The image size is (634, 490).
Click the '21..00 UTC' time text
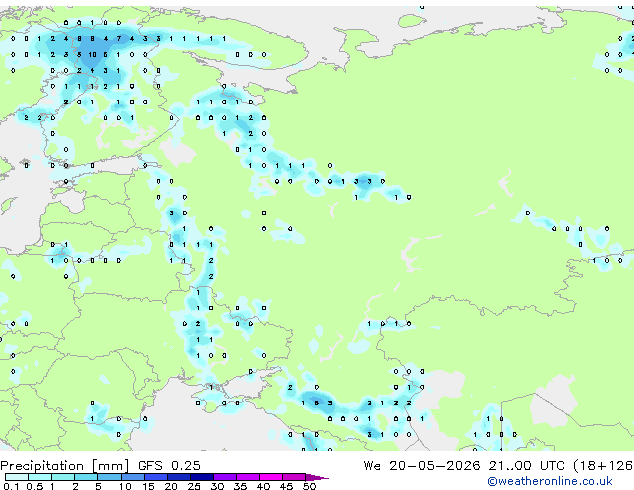[x=526, y=465]
